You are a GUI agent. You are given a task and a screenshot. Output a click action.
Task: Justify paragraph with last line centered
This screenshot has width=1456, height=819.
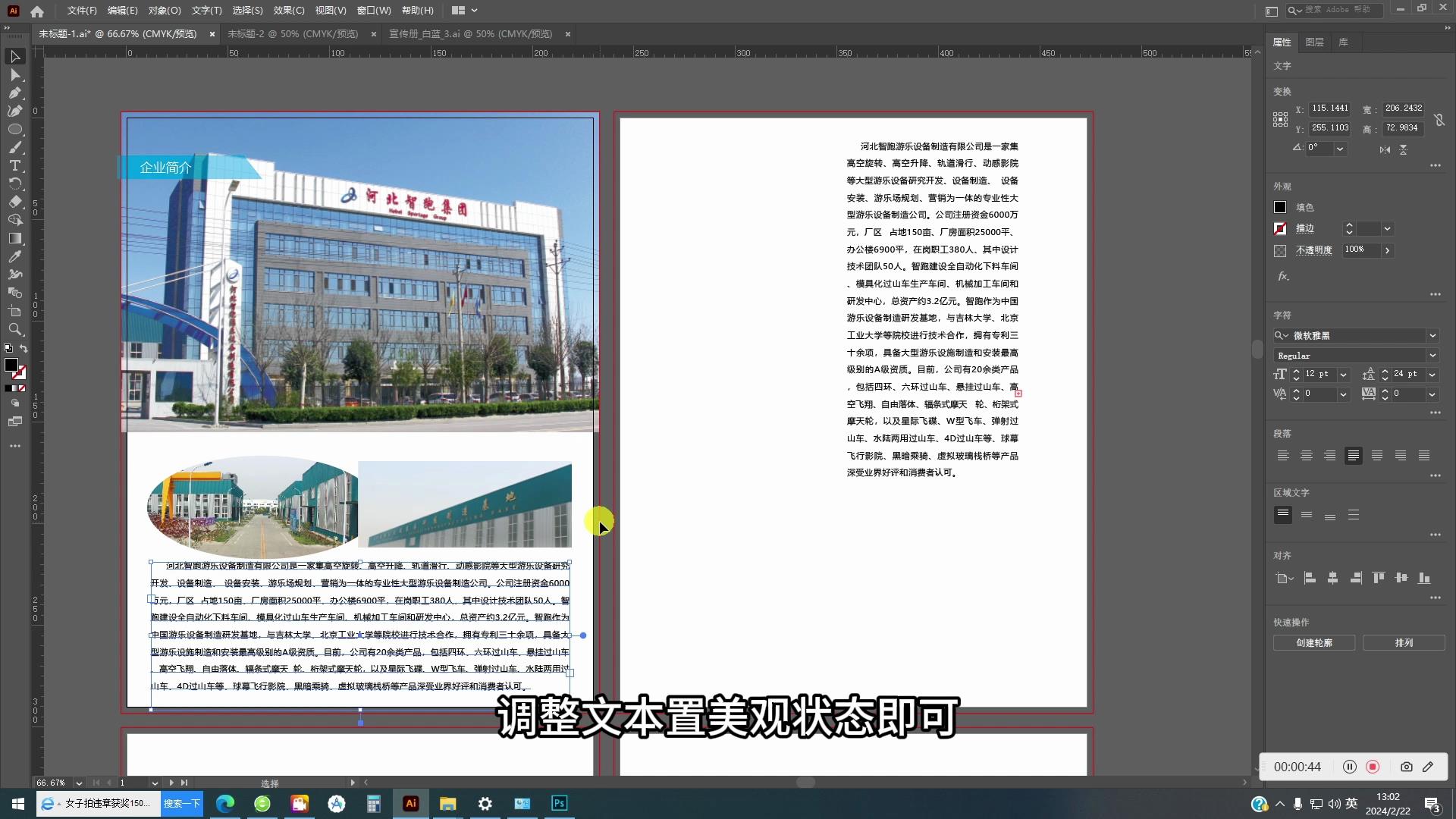click(x=1377, y=456)
